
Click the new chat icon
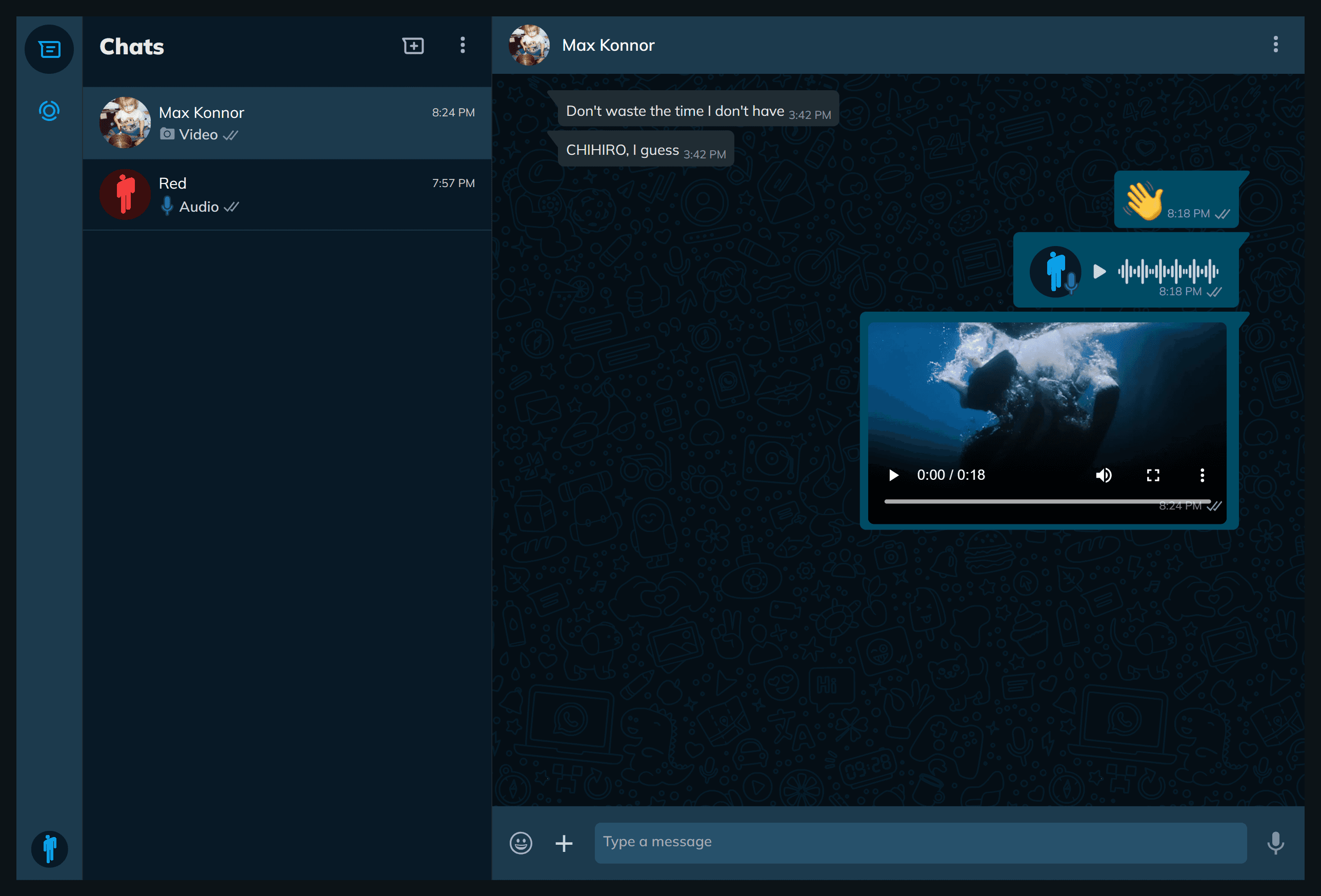click(413, 46)
